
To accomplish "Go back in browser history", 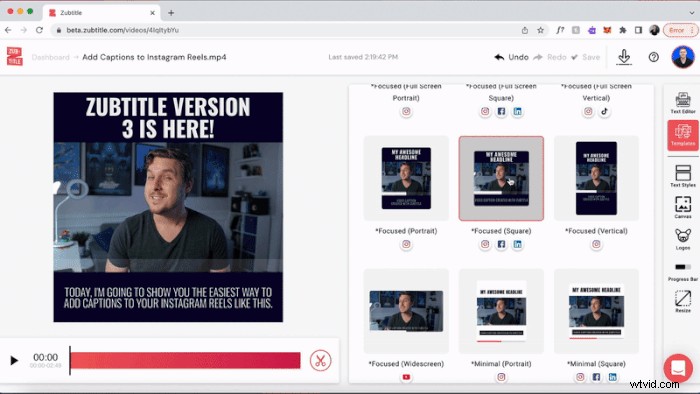I will [8, 30].
